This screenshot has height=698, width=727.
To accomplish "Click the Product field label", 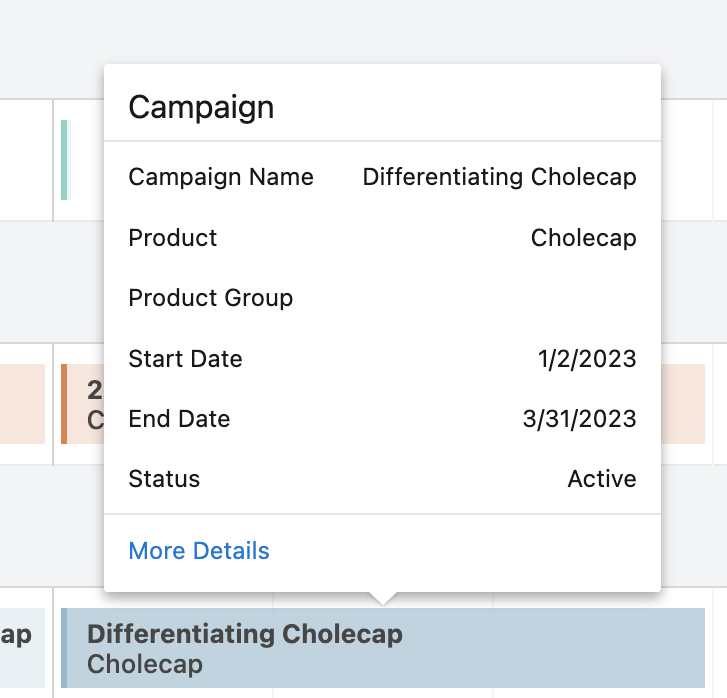I will tap(173, 238).
